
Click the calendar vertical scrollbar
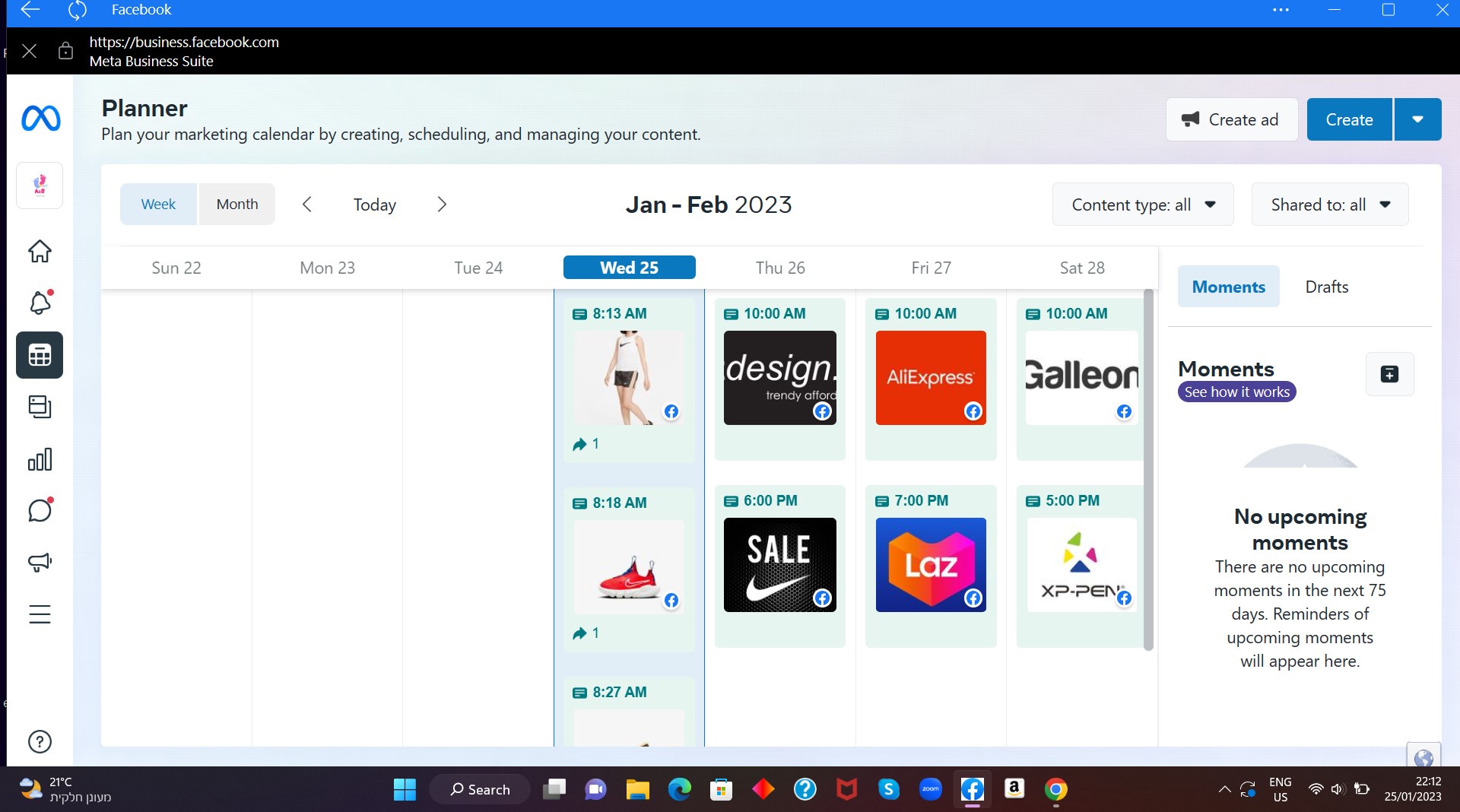click(x=1148, y=469)
